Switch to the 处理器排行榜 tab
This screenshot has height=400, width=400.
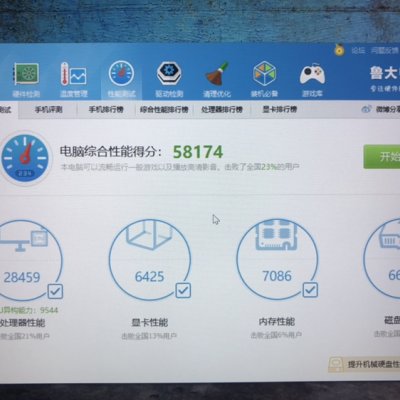pos(222,109)
